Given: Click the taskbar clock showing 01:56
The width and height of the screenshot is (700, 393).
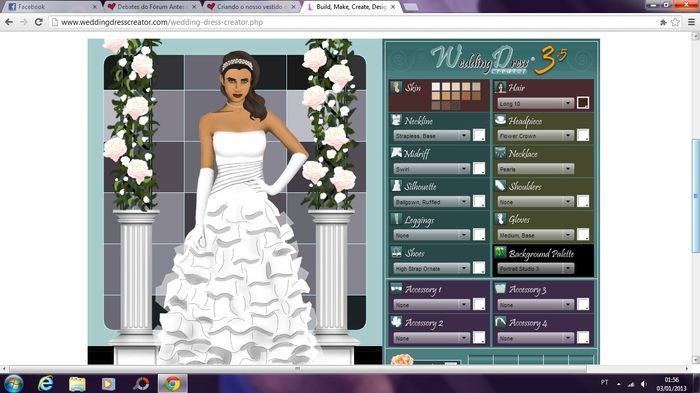Looking at the screenshot, I should coord(671,384).
